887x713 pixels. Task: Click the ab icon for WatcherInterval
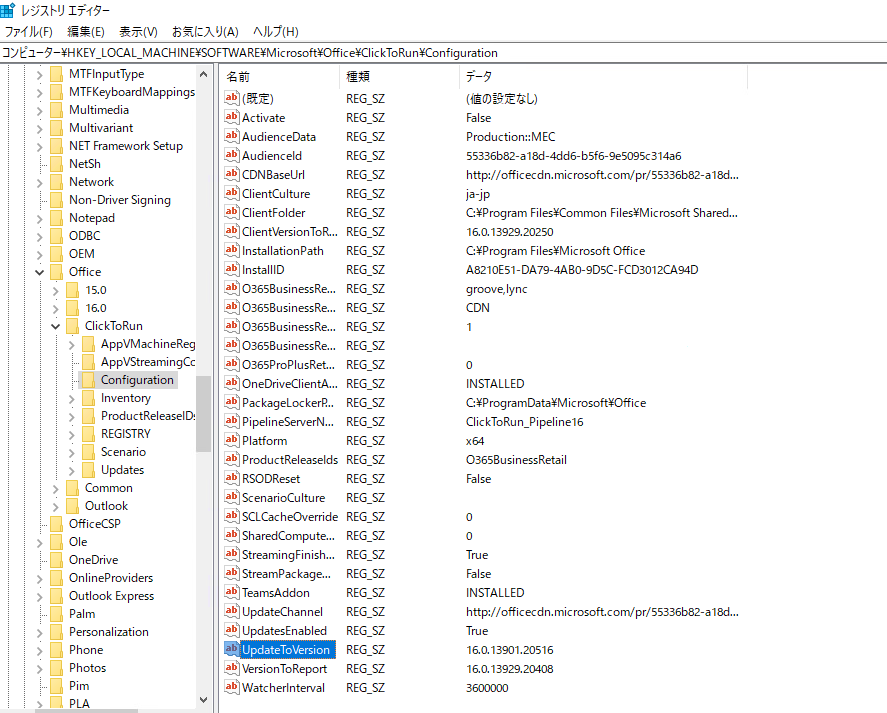(231, 687)
